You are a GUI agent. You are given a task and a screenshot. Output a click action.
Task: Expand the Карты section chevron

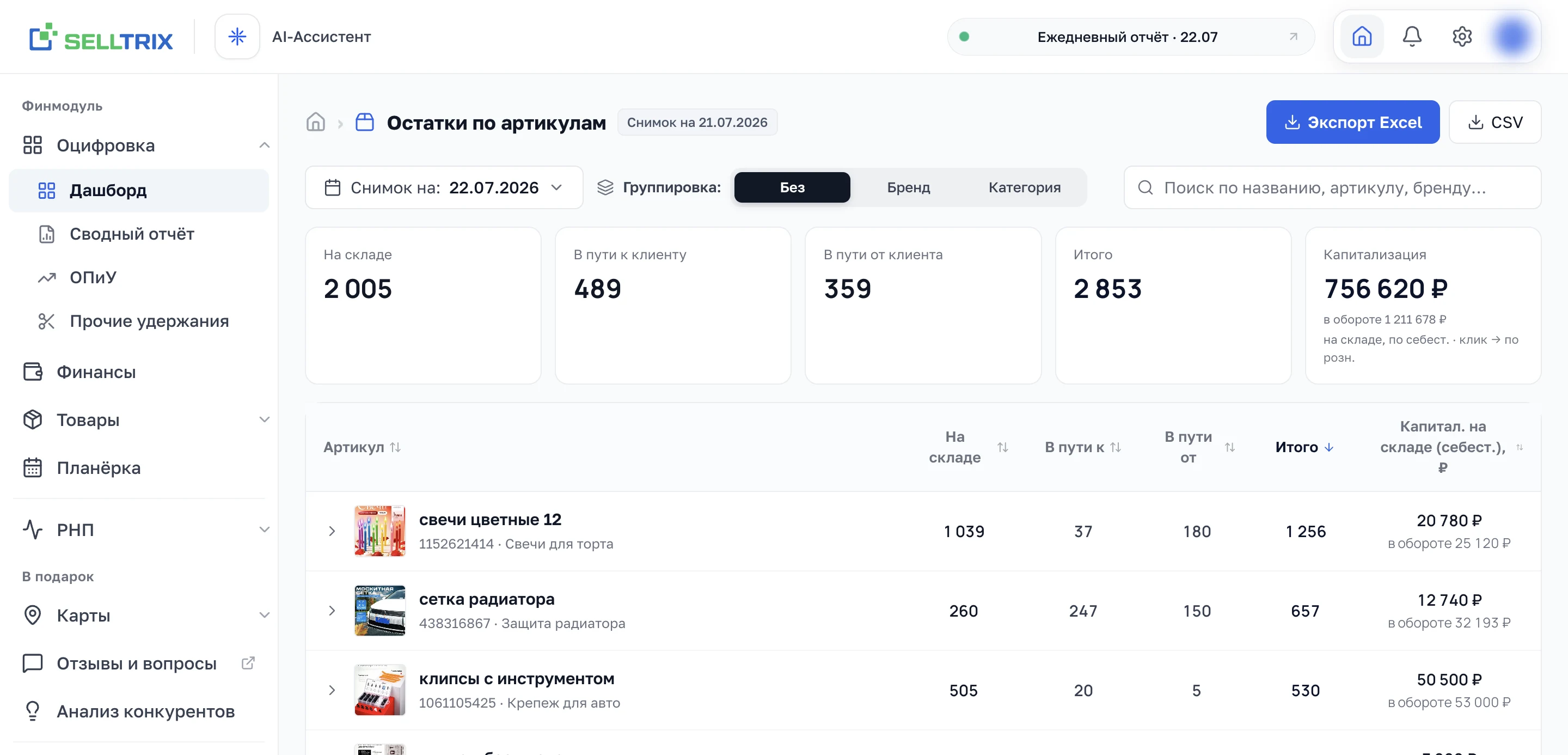coord(264,615)
